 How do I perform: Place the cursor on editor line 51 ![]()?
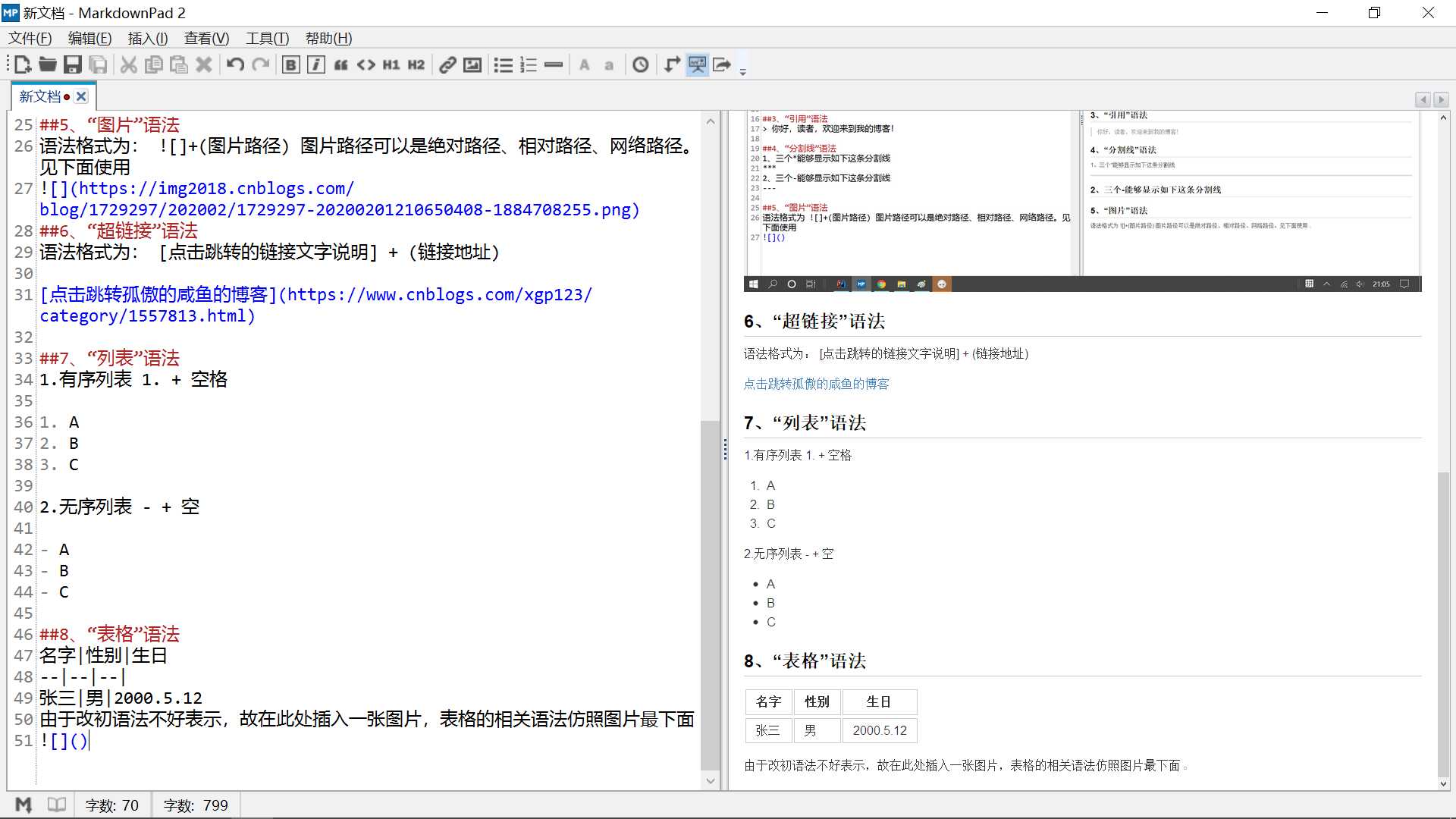pyautogui.click(x=64, y=740)
